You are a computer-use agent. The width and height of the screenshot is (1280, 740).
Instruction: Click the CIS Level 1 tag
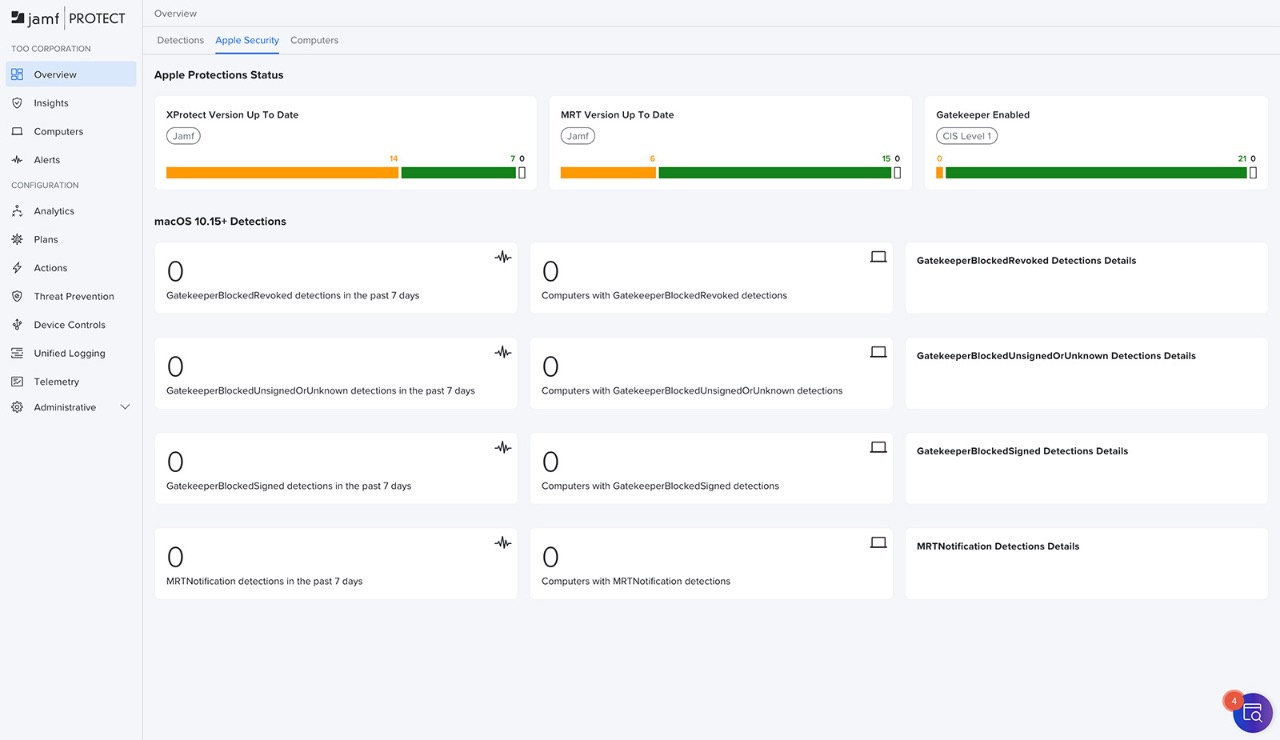point(966,136)
